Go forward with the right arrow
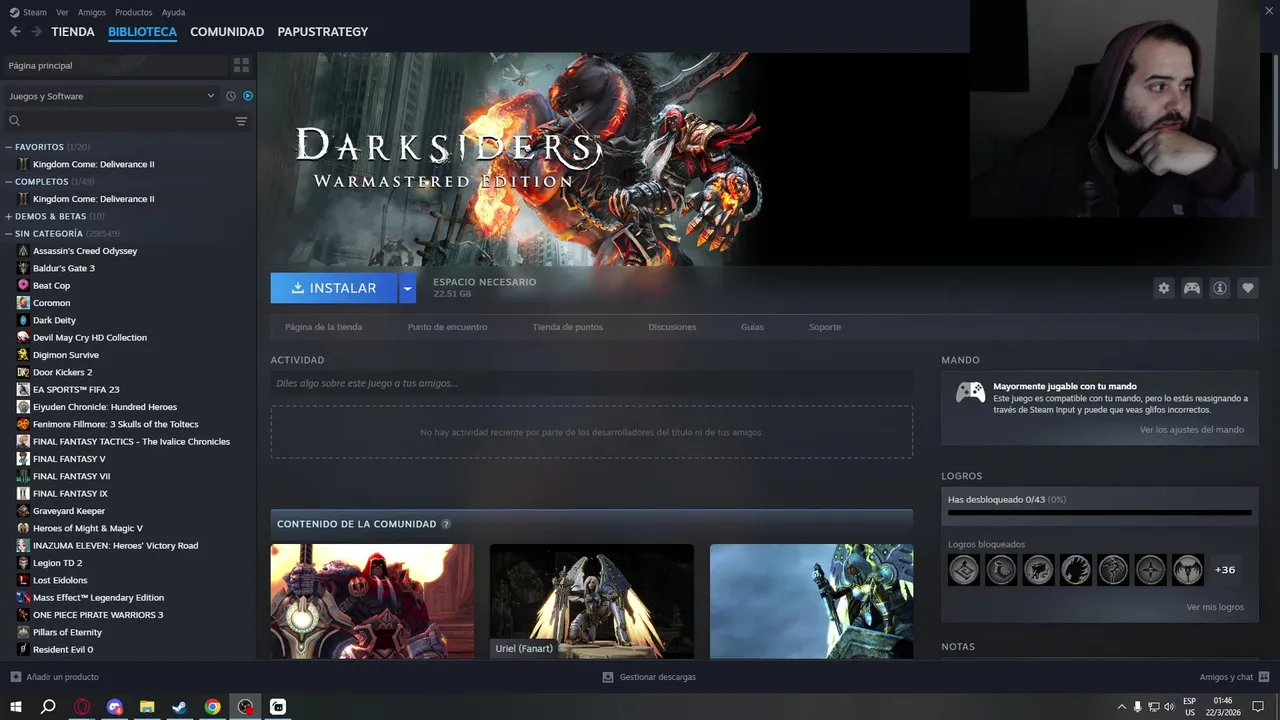Screen dimensions: 1280x720 coord(36,32)
